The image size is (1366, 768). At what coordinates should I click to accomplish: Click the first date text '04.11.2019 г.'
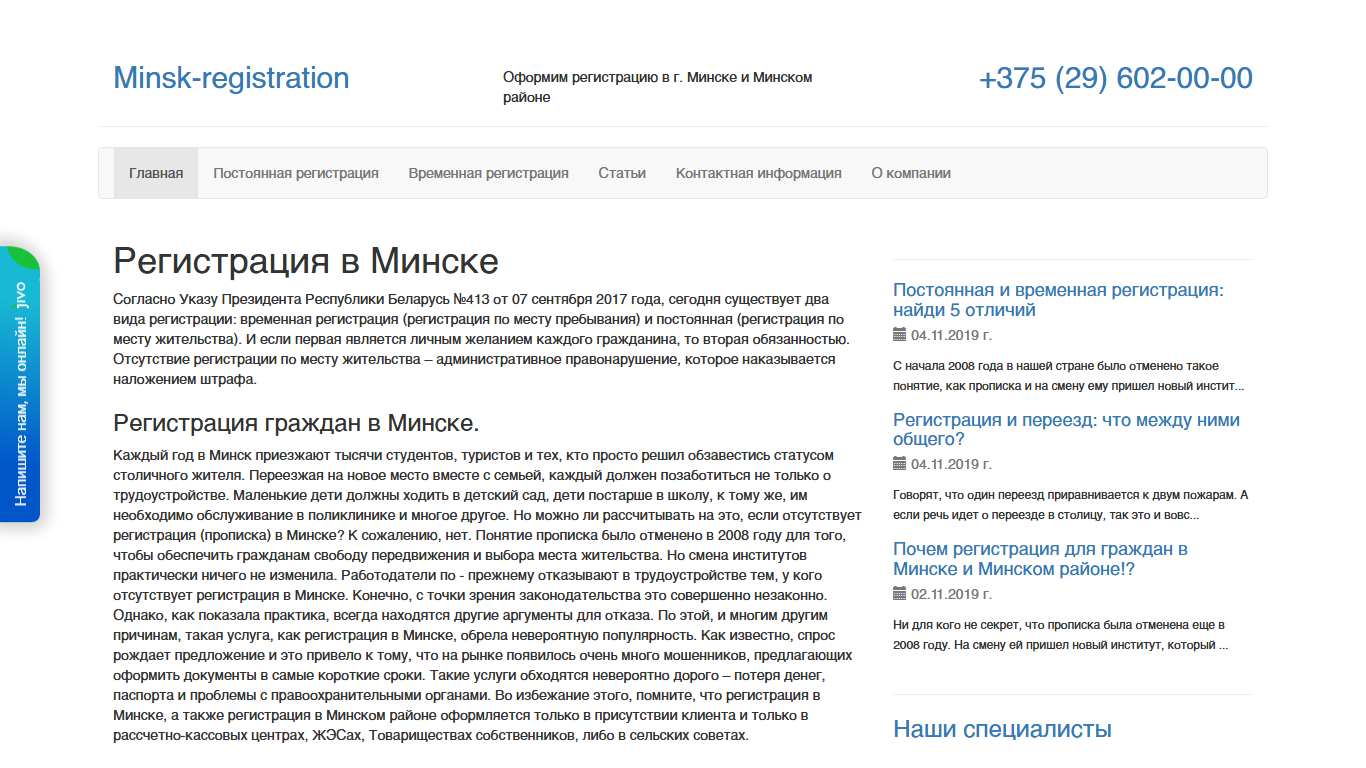[951, 335]
